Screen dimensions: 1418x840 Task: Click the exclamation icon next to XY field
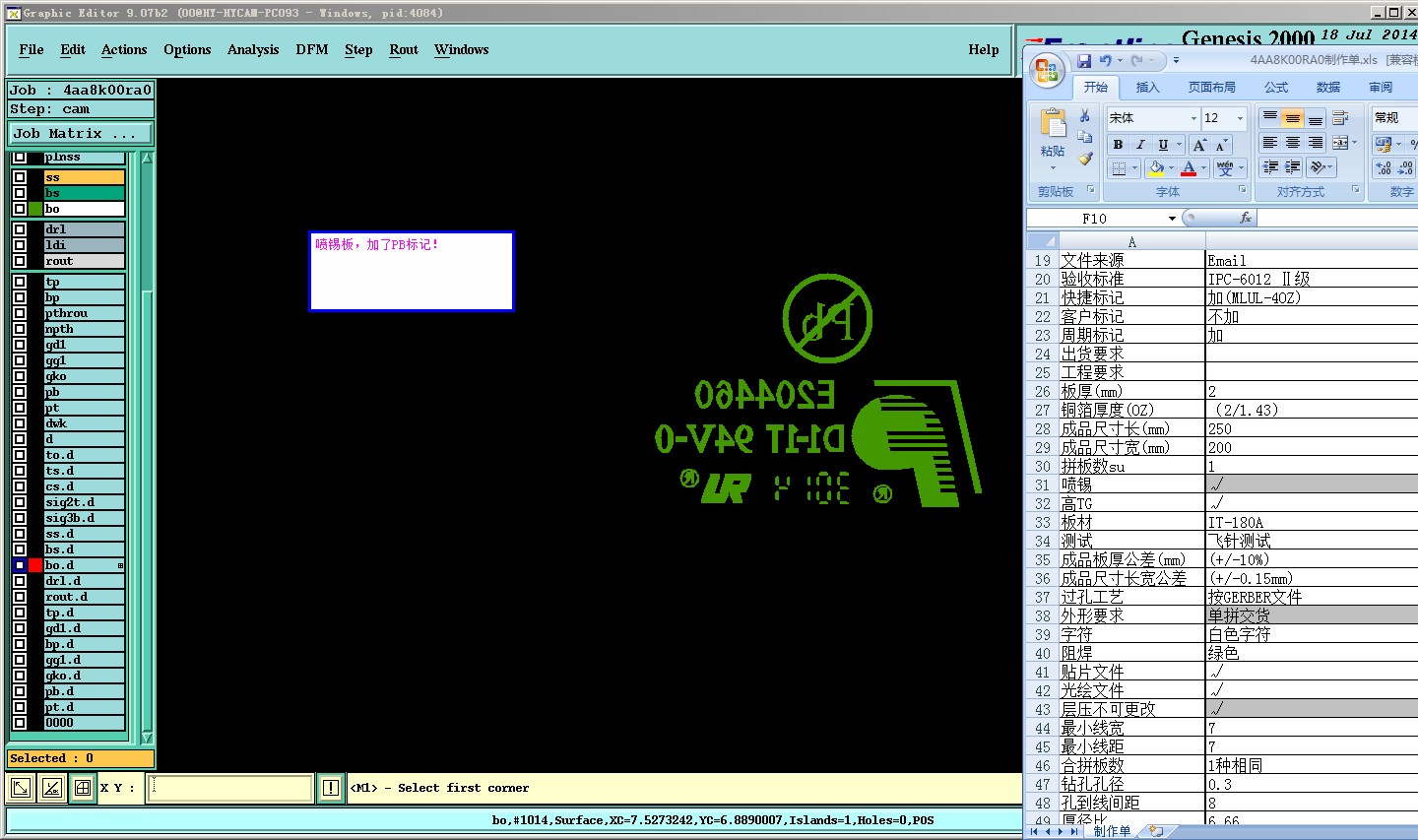(x=331, y=788)
